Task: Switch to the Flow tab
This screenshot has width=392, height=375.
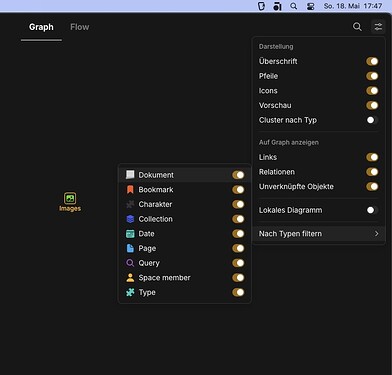Action: (x=80, y=27)
